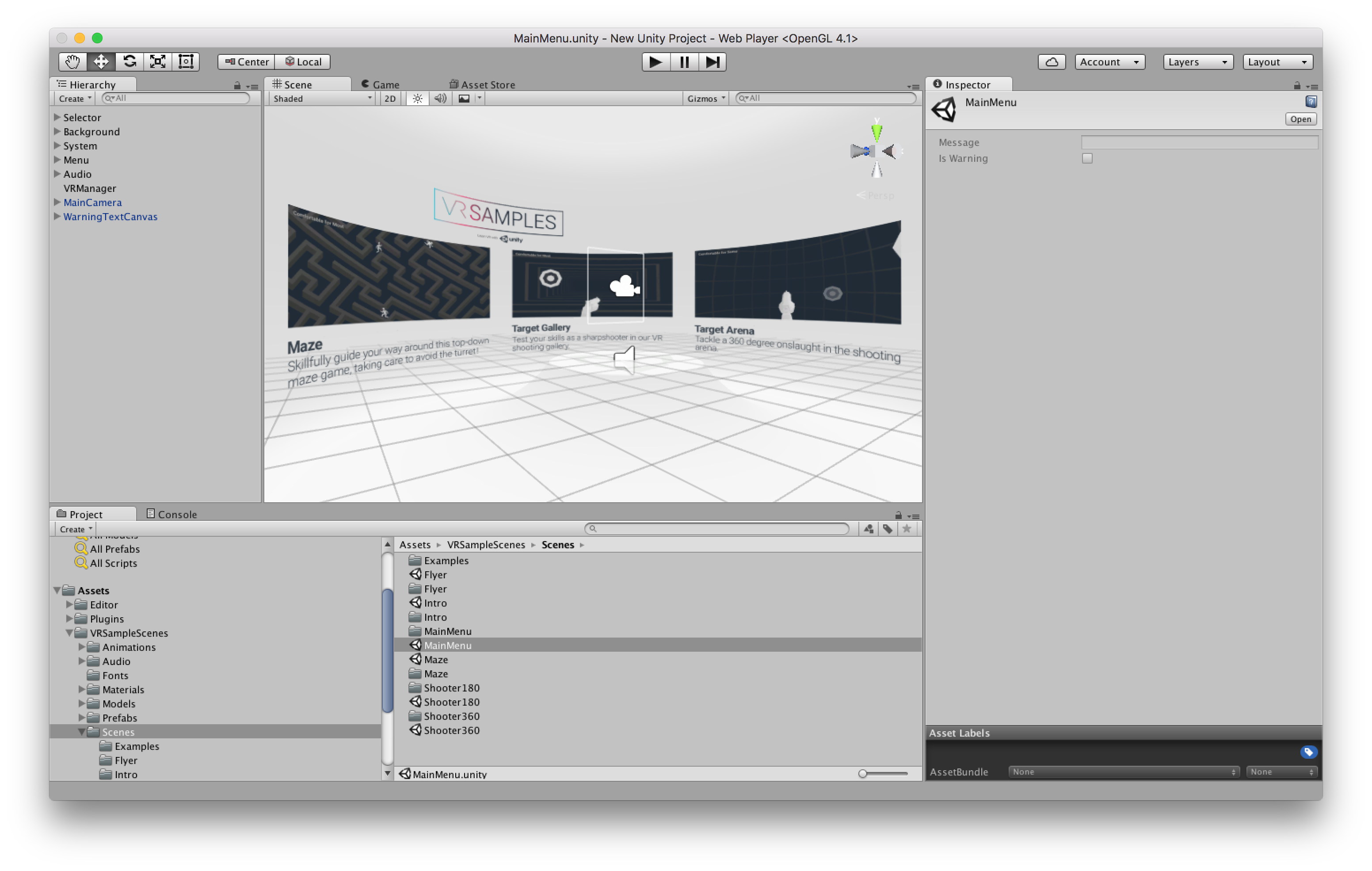
Task: Click VRSampleScenes in breadcrumb path
Action: (485, 544)
